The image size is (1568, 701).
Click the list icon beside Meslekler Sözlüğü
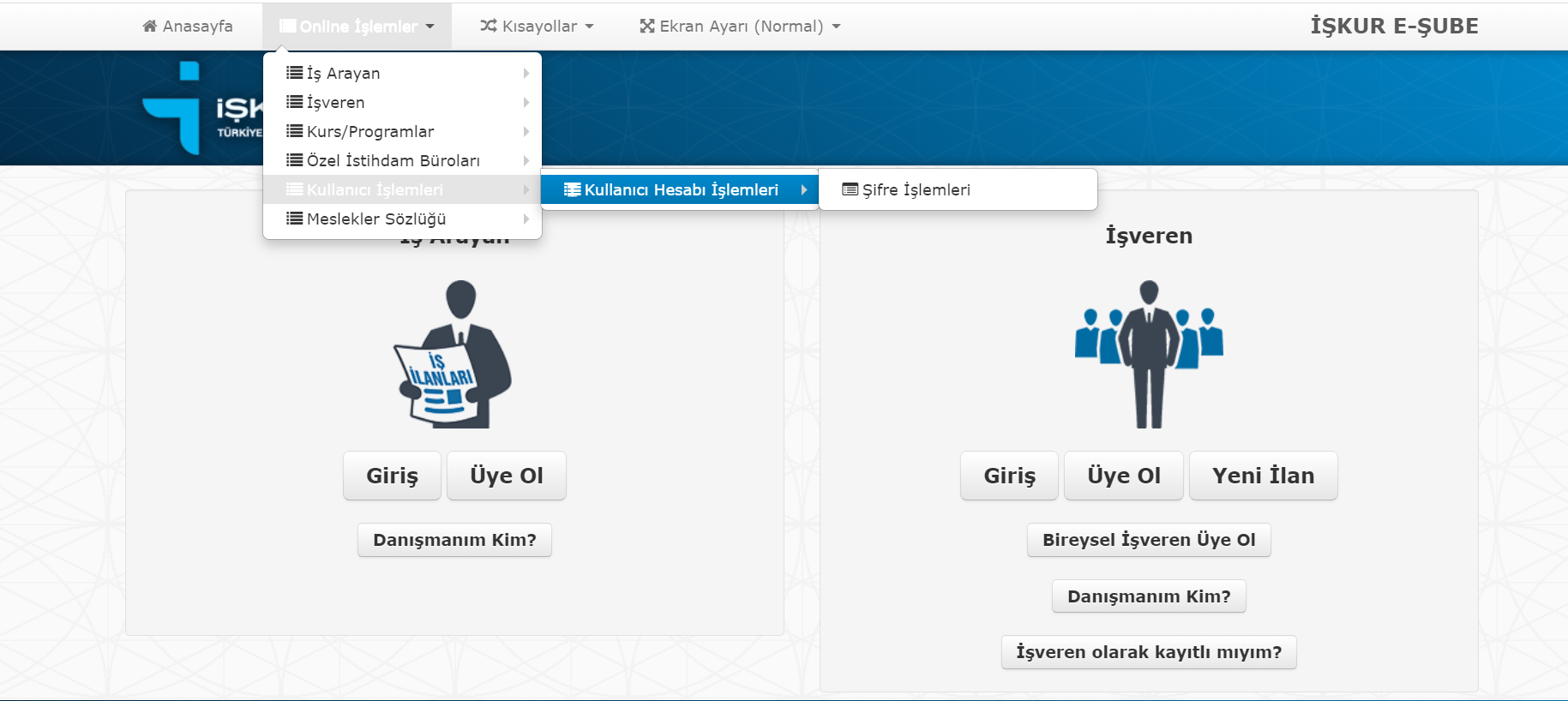(x=294, y=219)
